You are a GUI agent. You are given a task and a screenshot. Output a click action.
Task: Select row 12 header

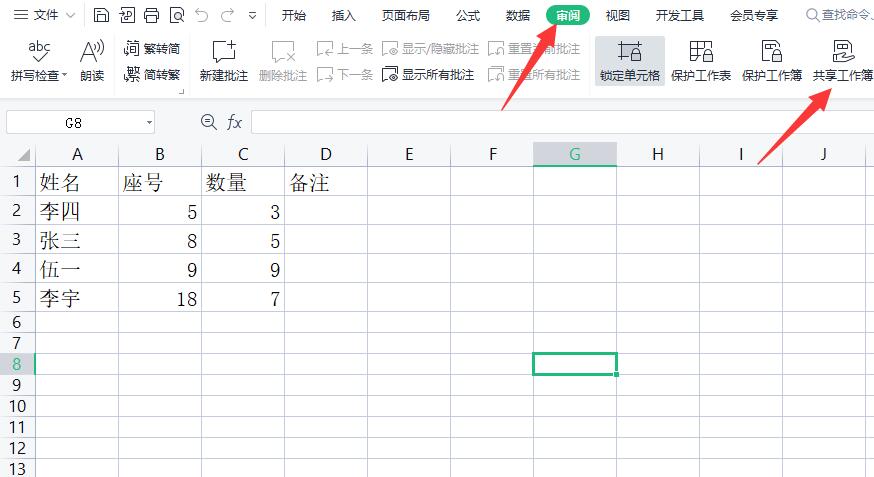click(17, 448)
